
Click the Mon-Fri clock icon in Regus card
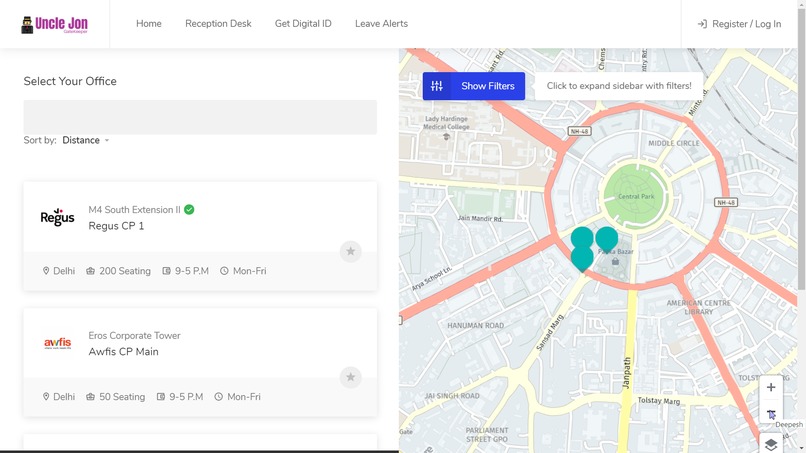pos(224,271)
